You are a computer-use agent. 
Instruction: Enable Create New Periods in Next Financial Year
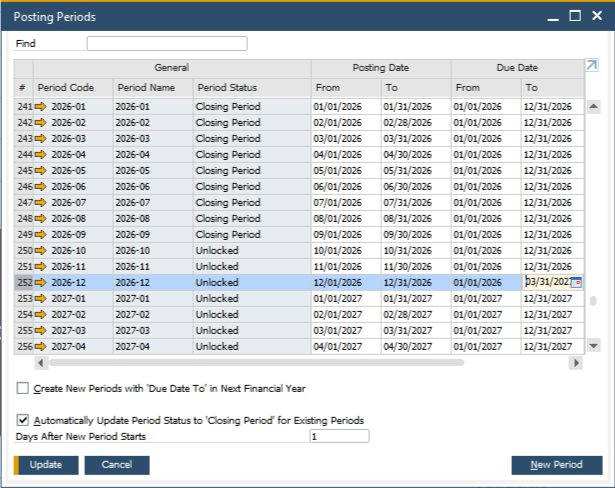23,388
